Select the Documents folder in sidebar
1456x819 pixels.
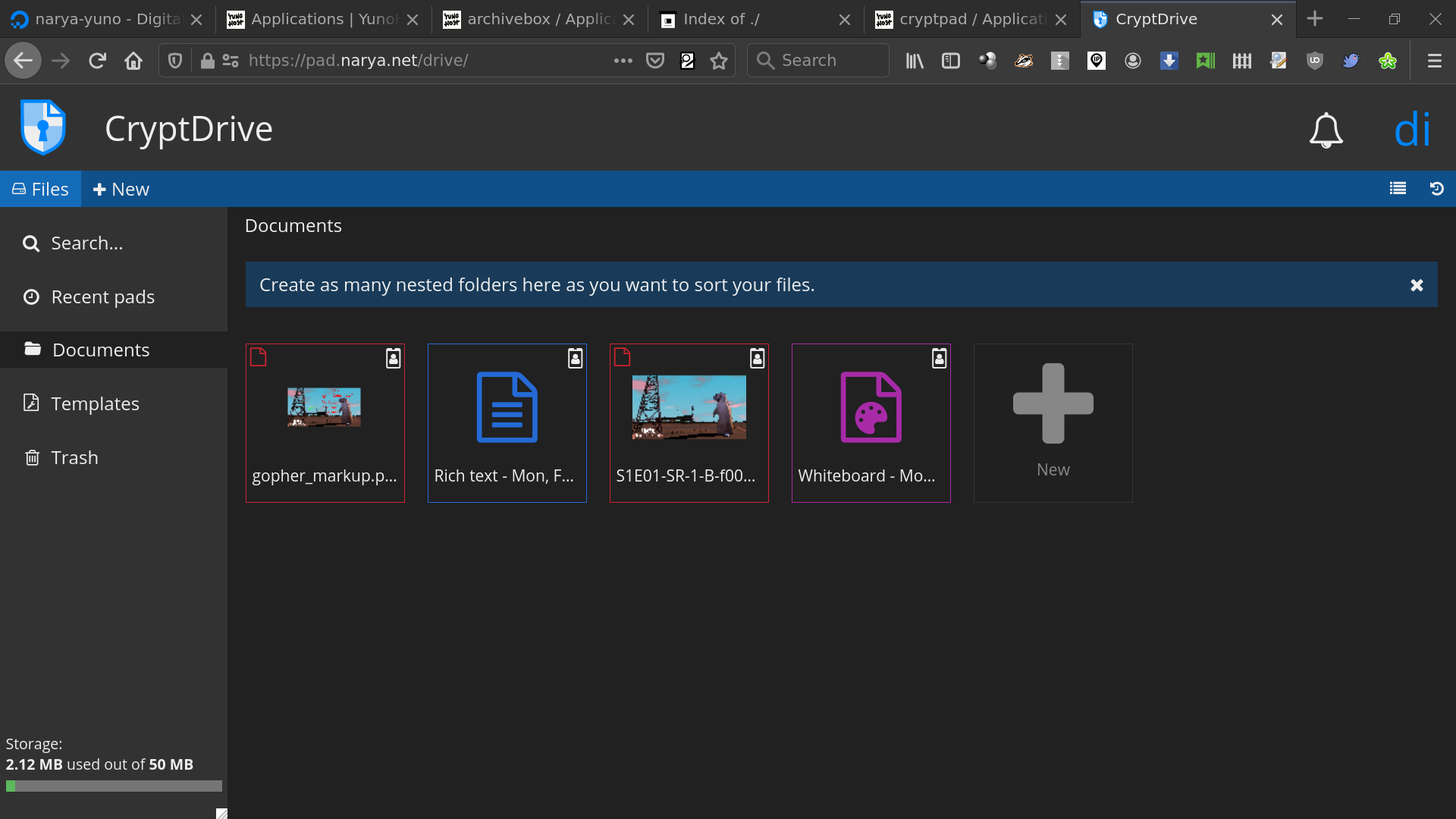(101, 350)
